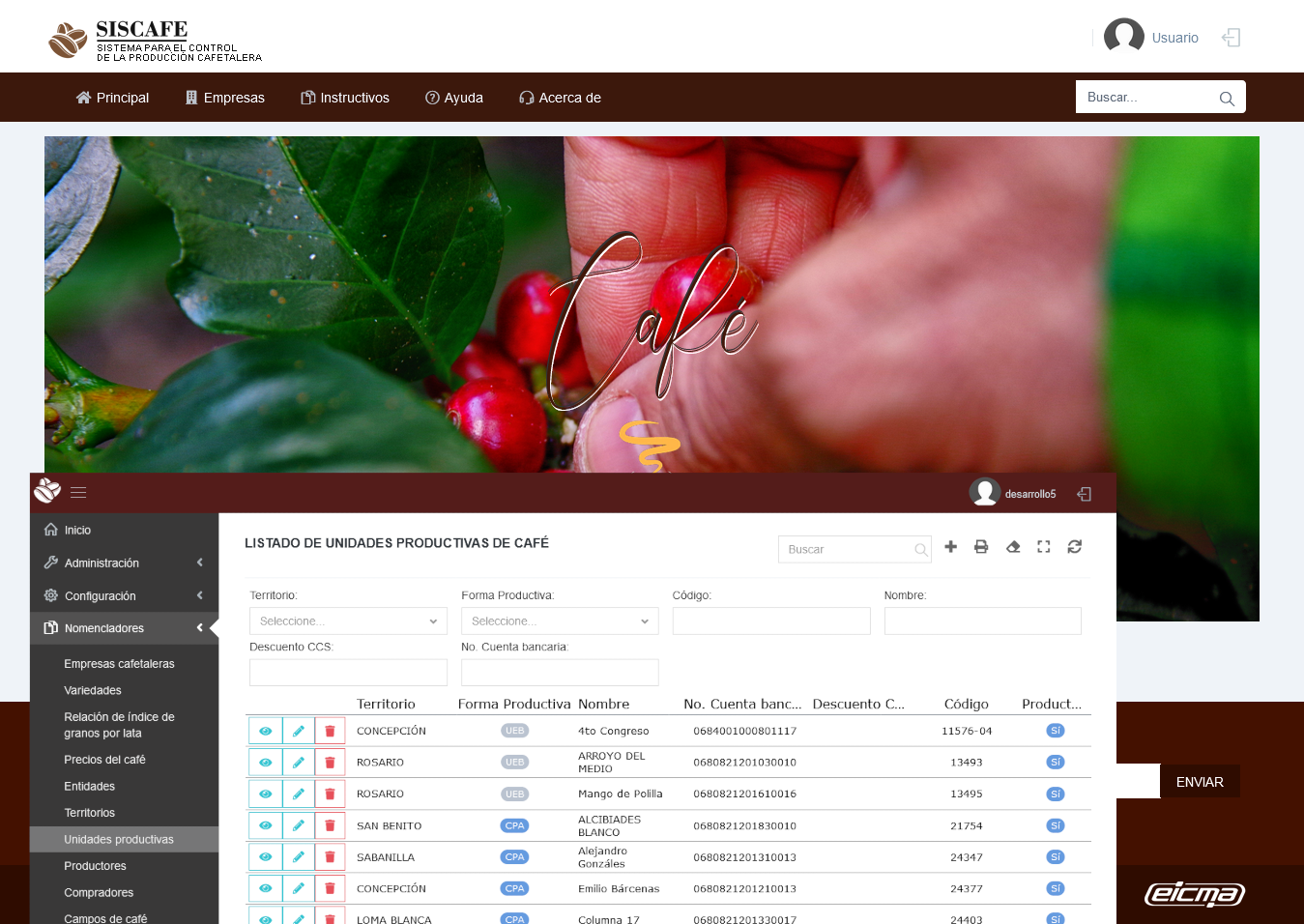Screen dimensions: 1304x924
Task: Click the eraser clear filters icon
Action: (x=1013, y=547)
